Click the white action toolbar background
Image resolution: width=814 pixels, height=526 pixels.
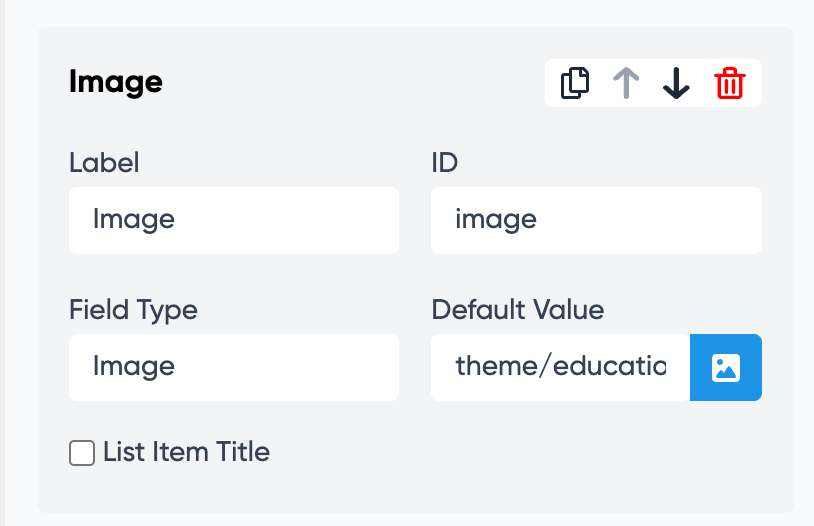(x=651, y=66)
